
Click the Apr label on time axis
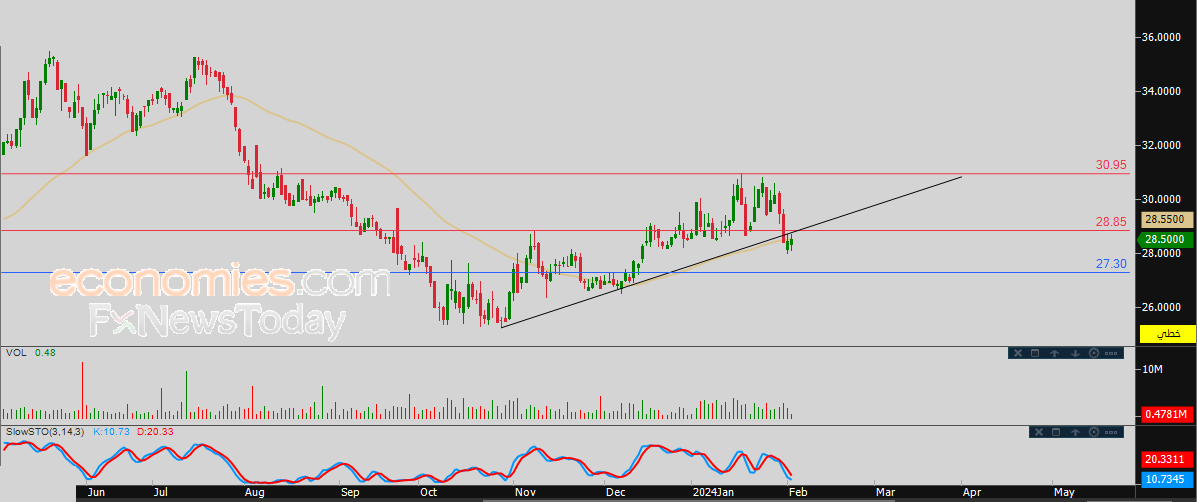(972, 494)
